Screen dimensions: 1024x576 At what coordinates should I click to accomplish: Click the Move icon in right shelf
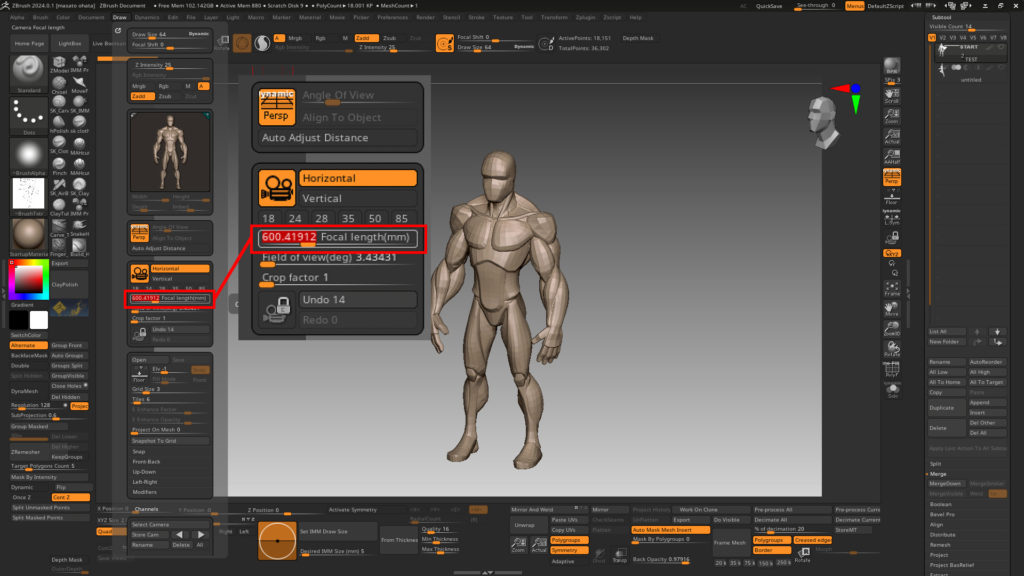click(892, 308)
